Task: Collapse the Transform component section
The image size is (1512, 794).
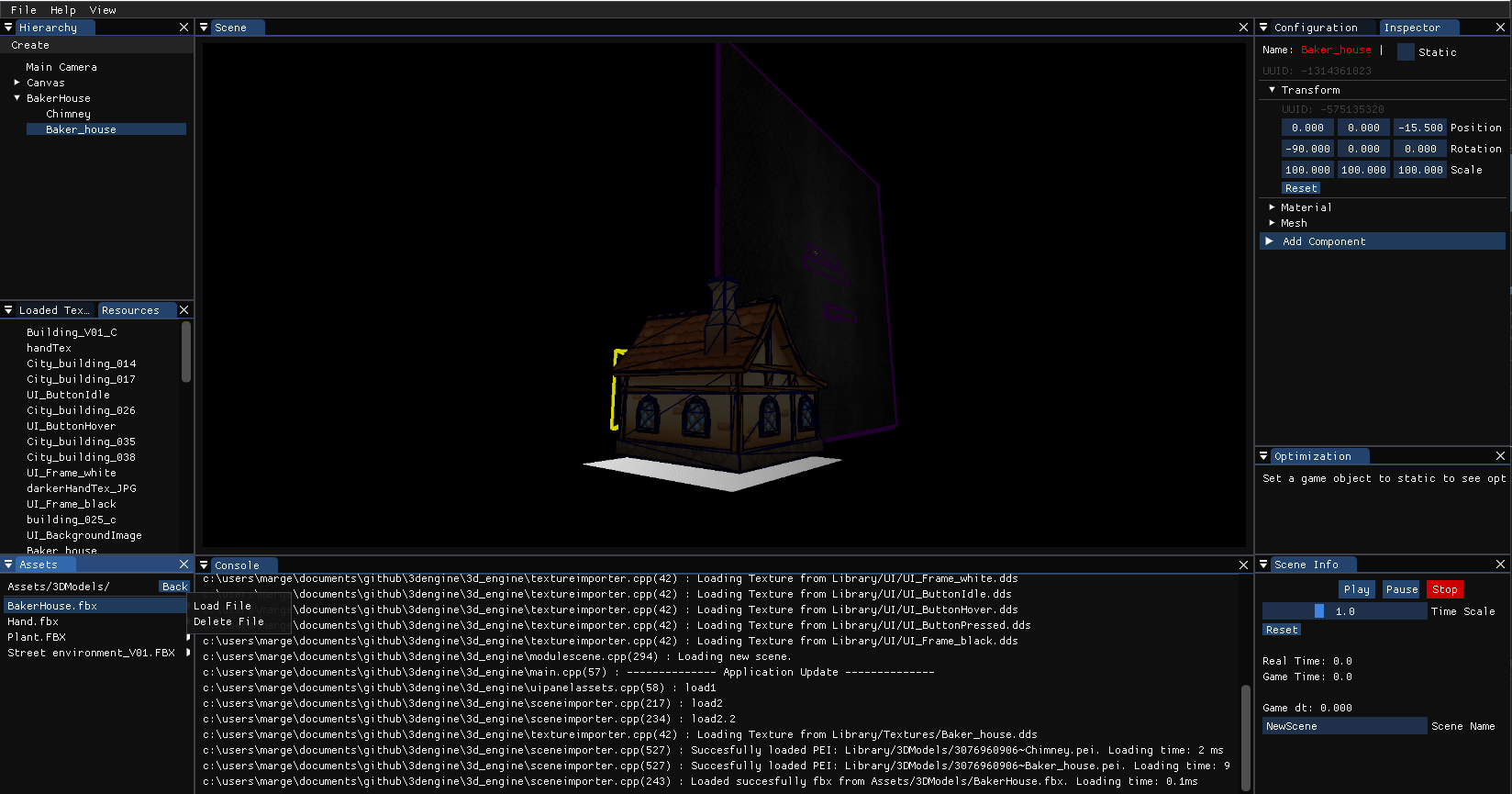Action: [1272, 90]
